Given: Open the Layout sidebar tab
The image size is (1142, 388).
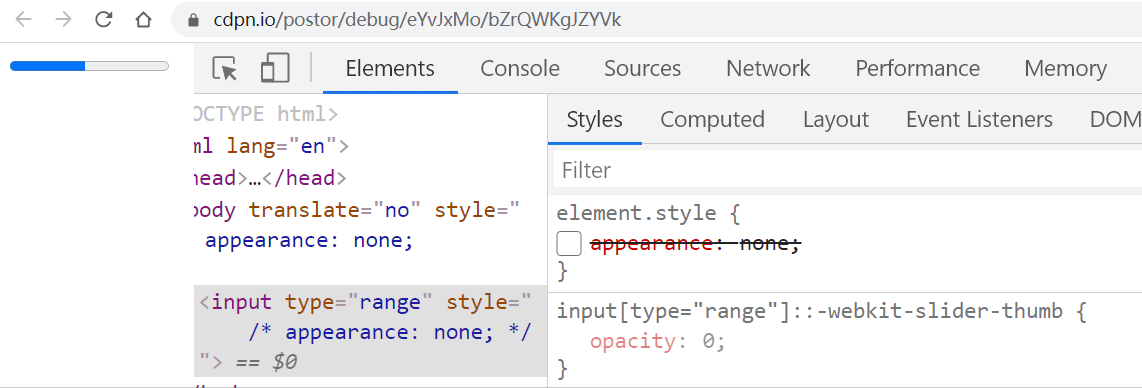Looking at the screenshot, I should tap(836, 119).
